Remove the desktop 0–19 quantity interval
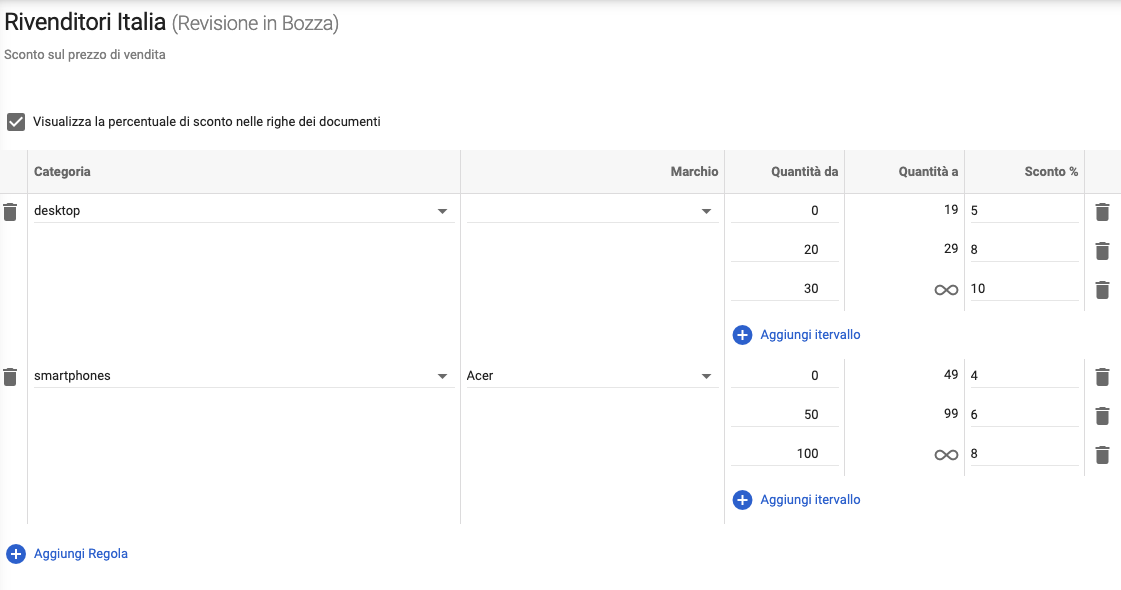The width and height of the screenshot is (1121, 590). (1102, 212)
